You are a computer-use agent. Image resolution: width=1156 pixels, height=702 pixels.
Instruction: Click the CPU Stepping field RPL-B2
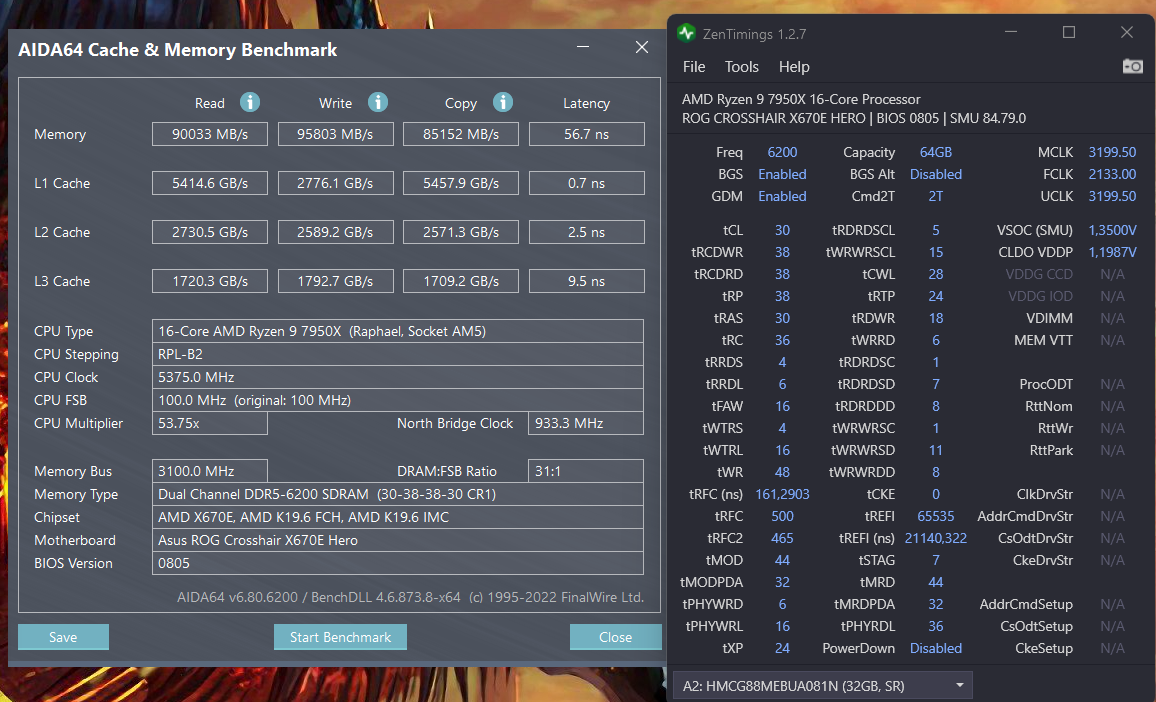pos(398,354)
